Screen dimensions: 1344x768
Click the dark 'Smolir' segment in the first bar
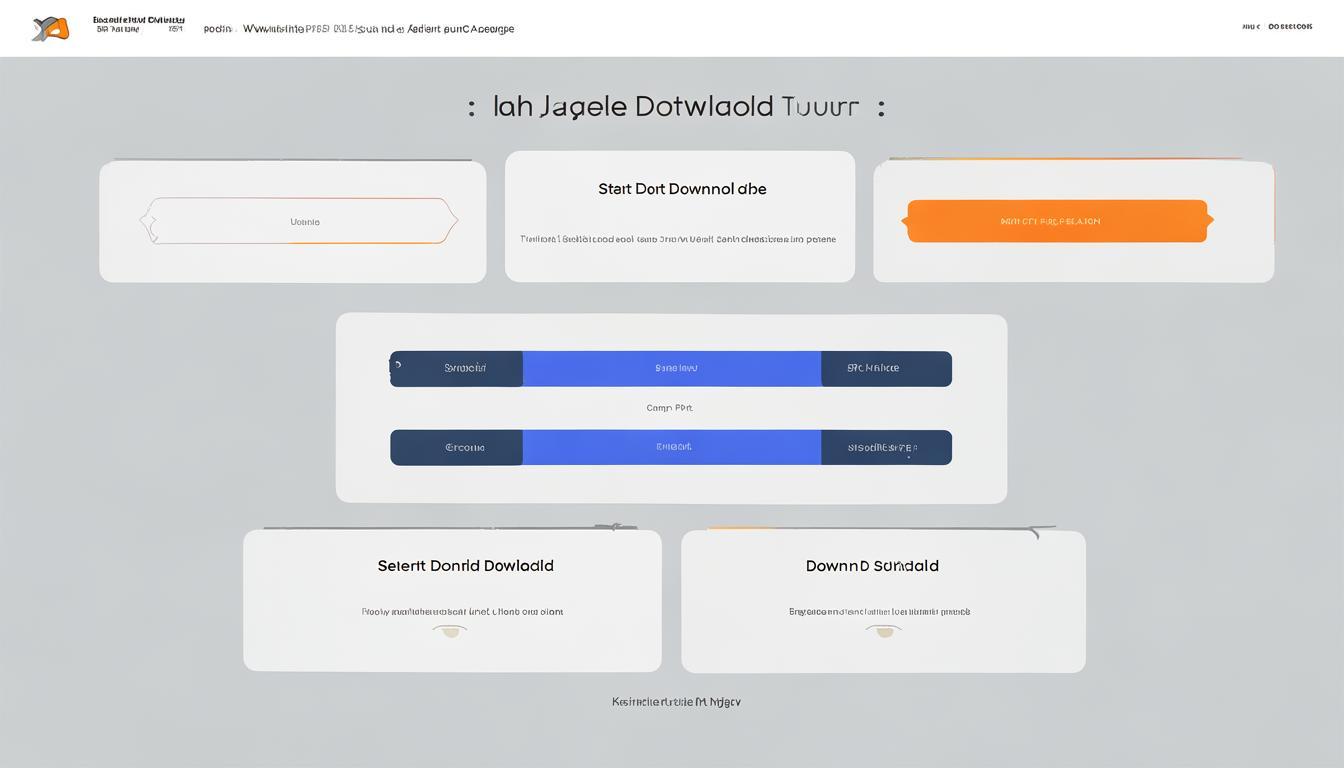point(458,367)
